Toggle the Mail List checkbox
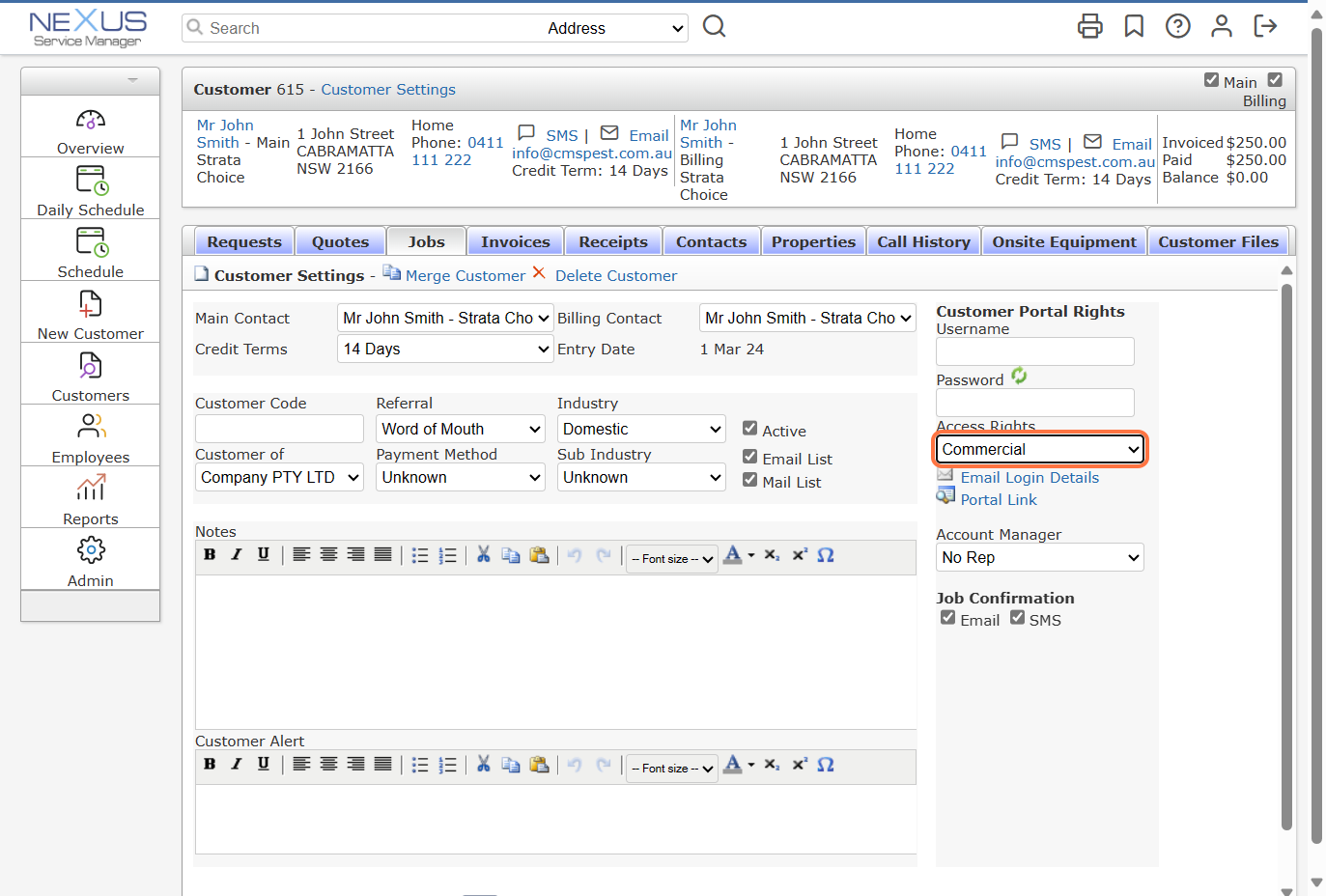This screenshot has height=896, width=1326. point(749,479)
